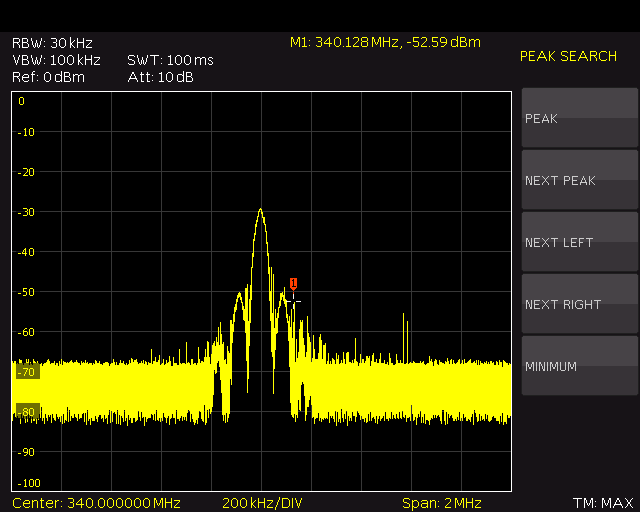Click the M1 marker readout text
The image size is (640, 512).
click(x=385, y=42)
